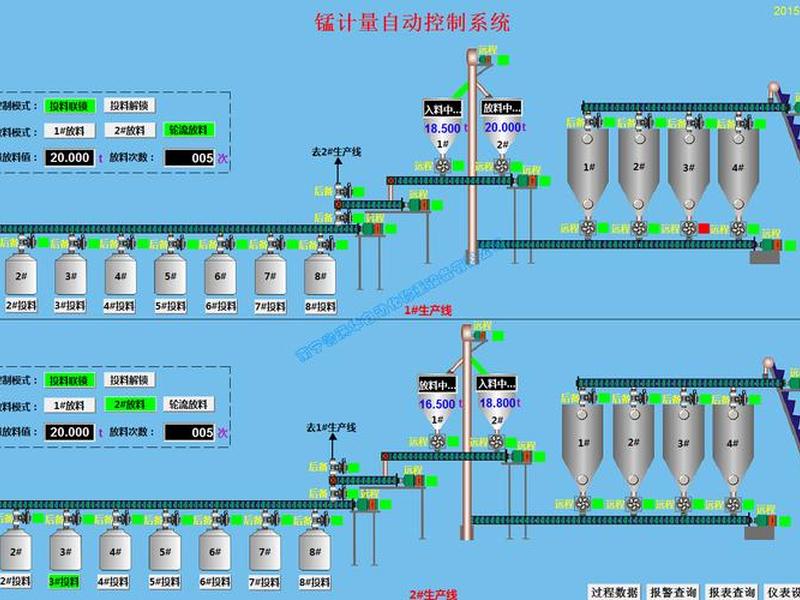This screenshot has height=600, width=800.
Task: Click the 16.500 t weight reading
Action: [439, 404]
